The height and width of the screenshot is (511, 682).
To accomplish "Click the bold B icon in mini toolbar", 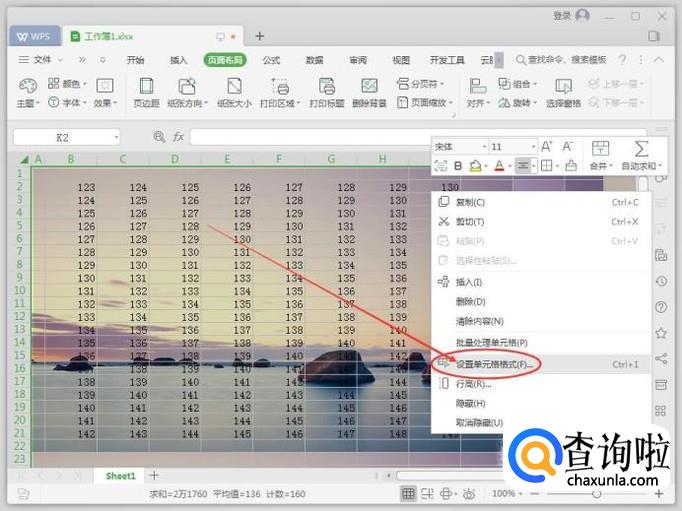I will click(x=459, y=166).
